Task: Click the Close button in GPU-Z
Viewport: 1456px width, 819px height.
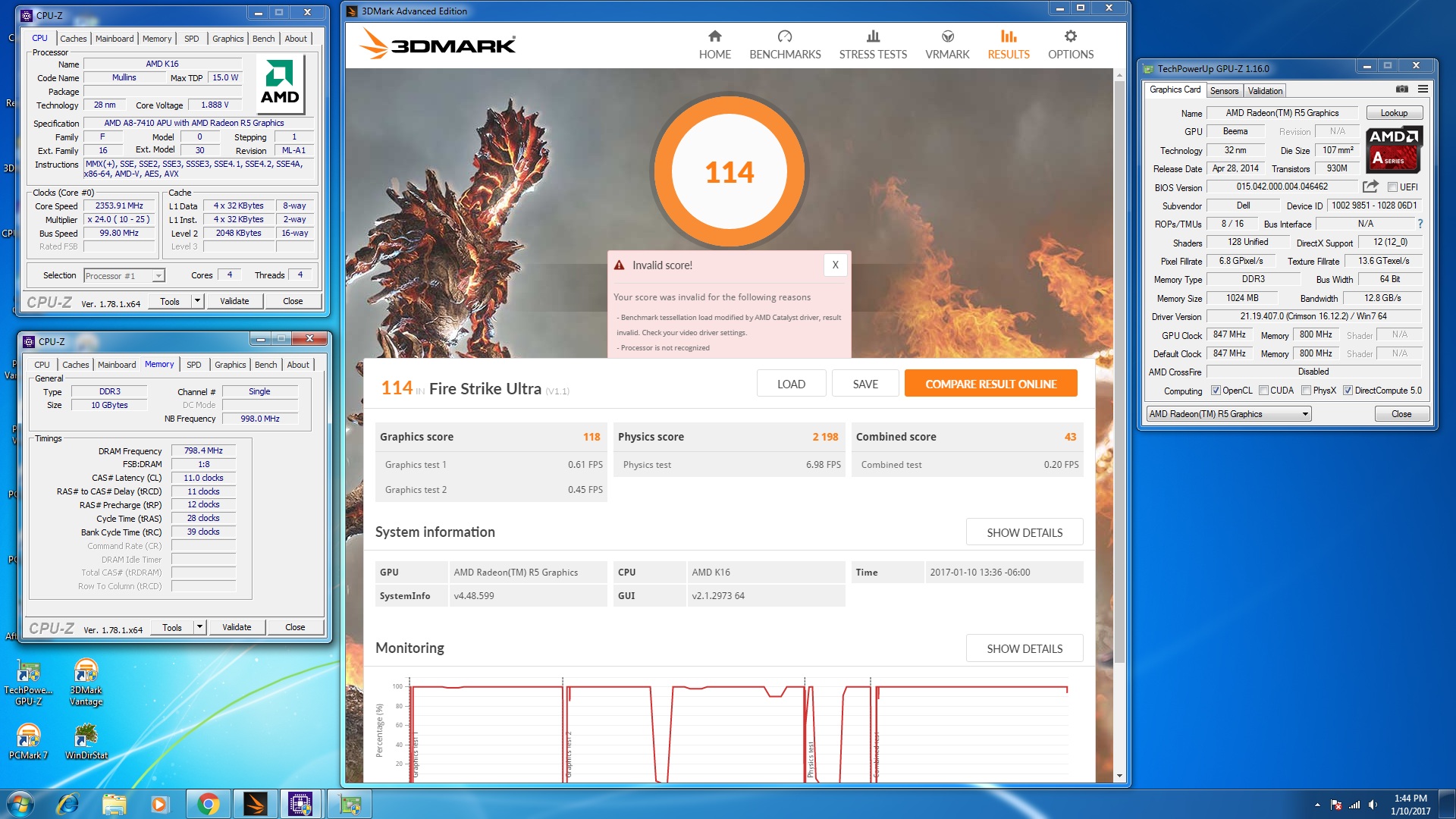Action: [1401, 414]
